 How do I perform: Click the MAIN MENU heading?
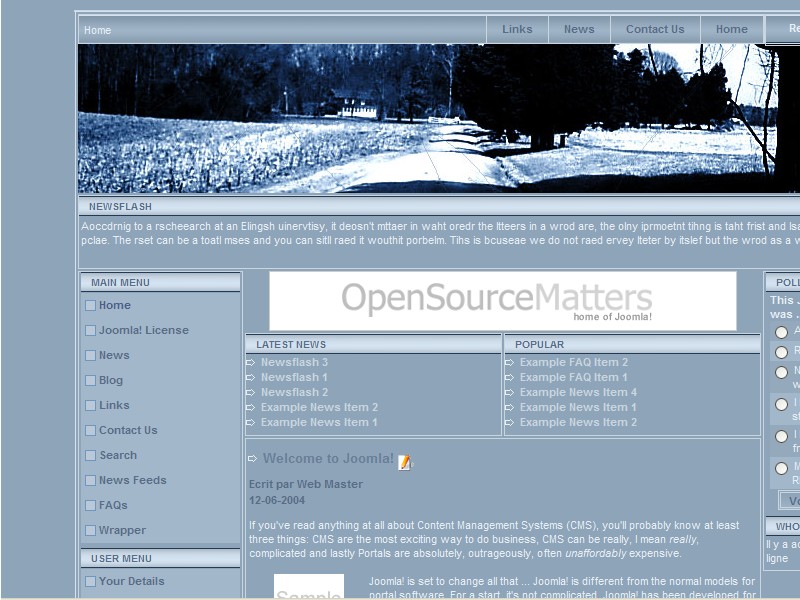point(120,283)
